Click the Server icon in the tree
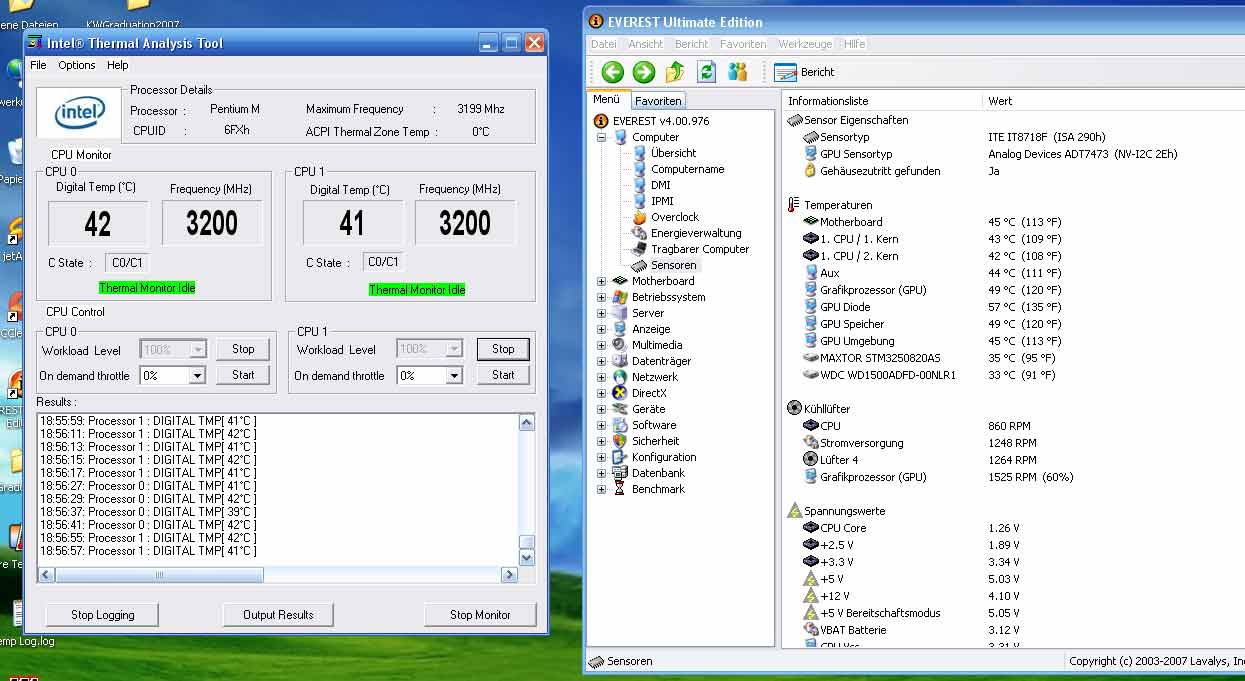1245x681 pixels. pos(621,313)
